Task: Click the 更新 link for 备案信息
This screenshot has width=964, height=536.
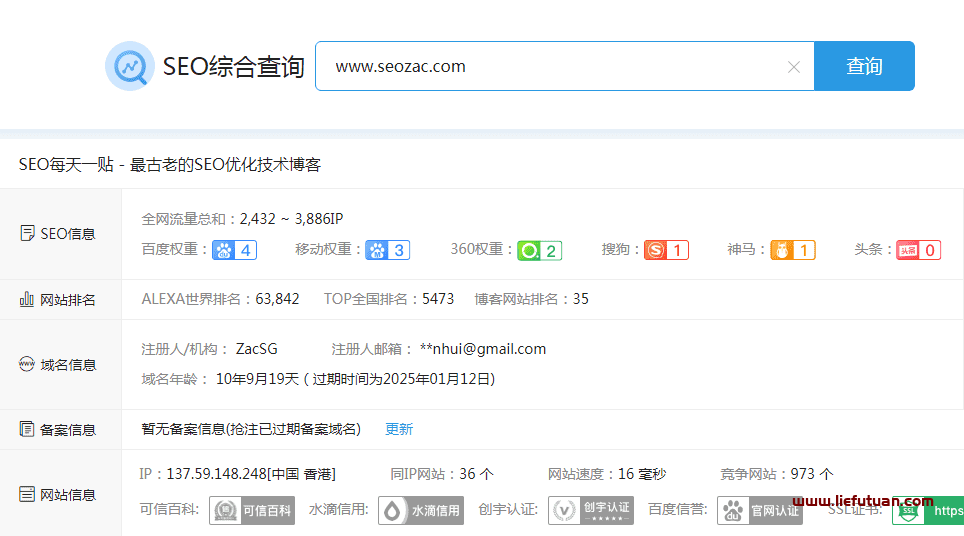Action: click(x=399, y=429)
